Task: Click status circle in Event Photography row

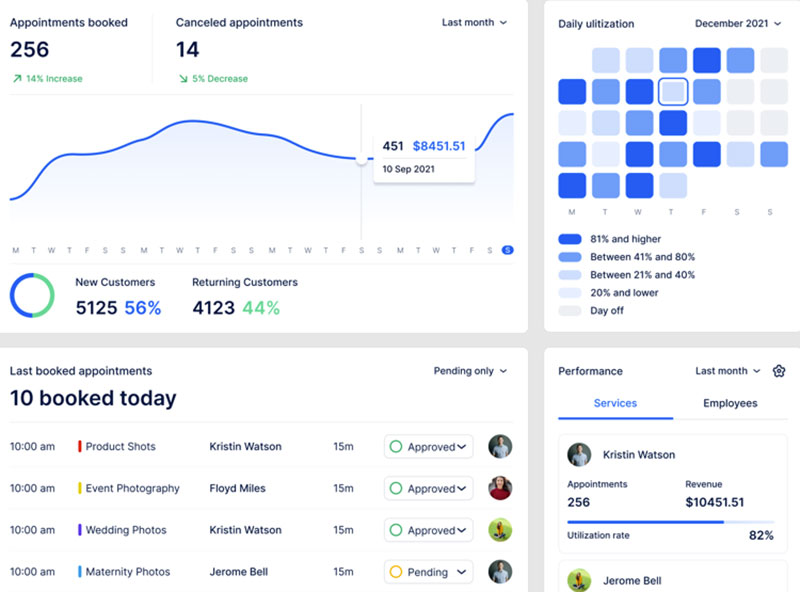Action: click(396, 488)
